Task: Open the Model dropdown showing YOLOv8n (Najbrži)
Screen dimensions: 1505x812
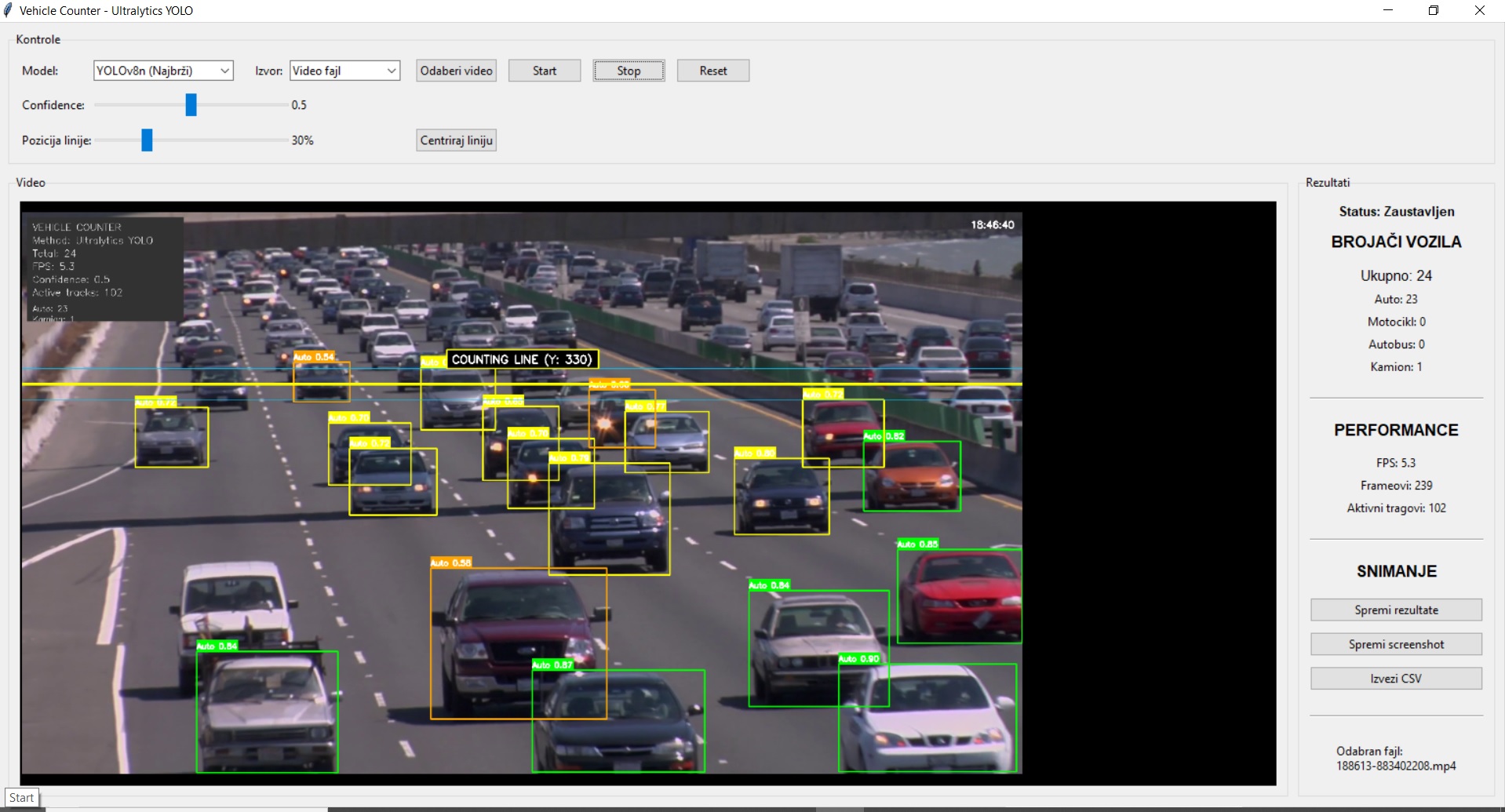Action: pyautogui.click(x=163, y=71)
